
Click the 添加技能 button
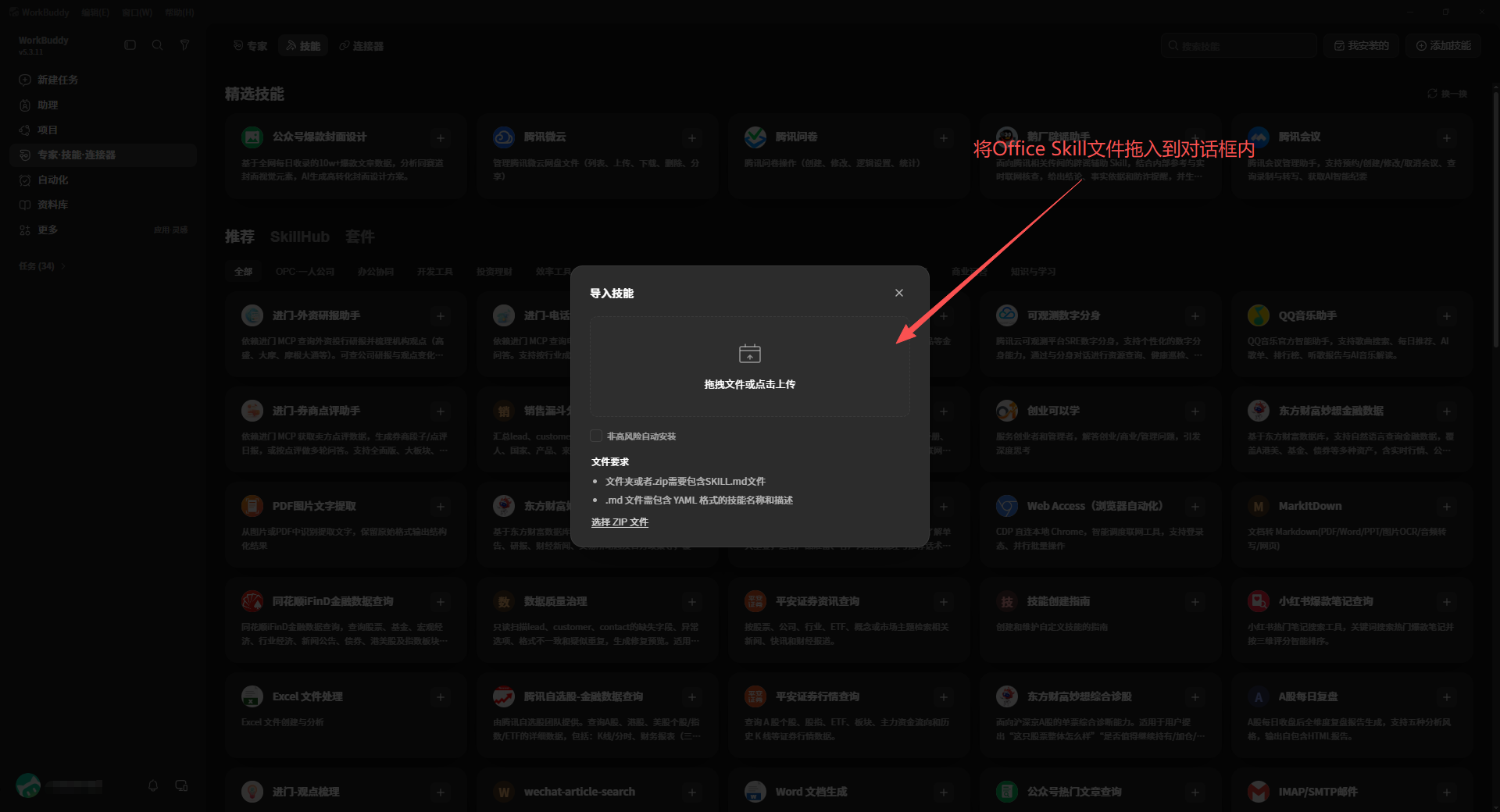coord(1443,46)
